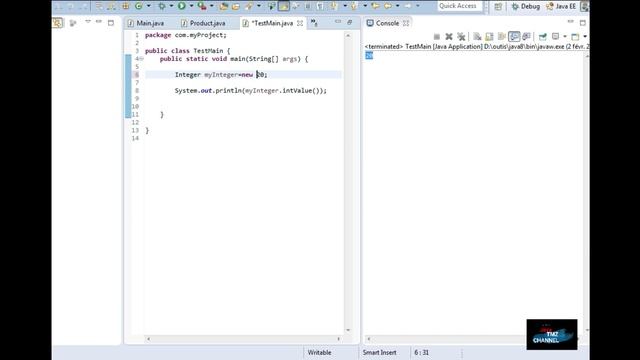Switch to Java EE perspective
The image size is (640, 360).
tap(561, 7)
